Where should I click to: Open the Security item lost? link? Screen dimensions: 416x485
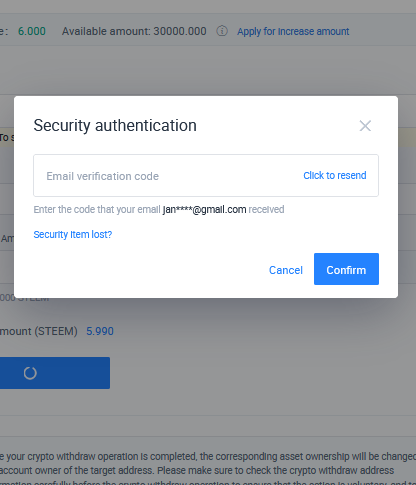pyautogui.click(x=73, y=234)
